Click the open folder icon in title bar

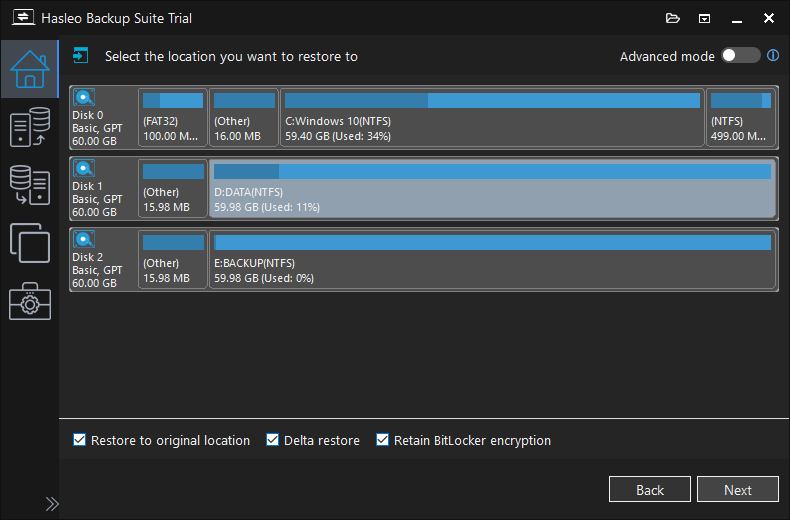[673, 19]
